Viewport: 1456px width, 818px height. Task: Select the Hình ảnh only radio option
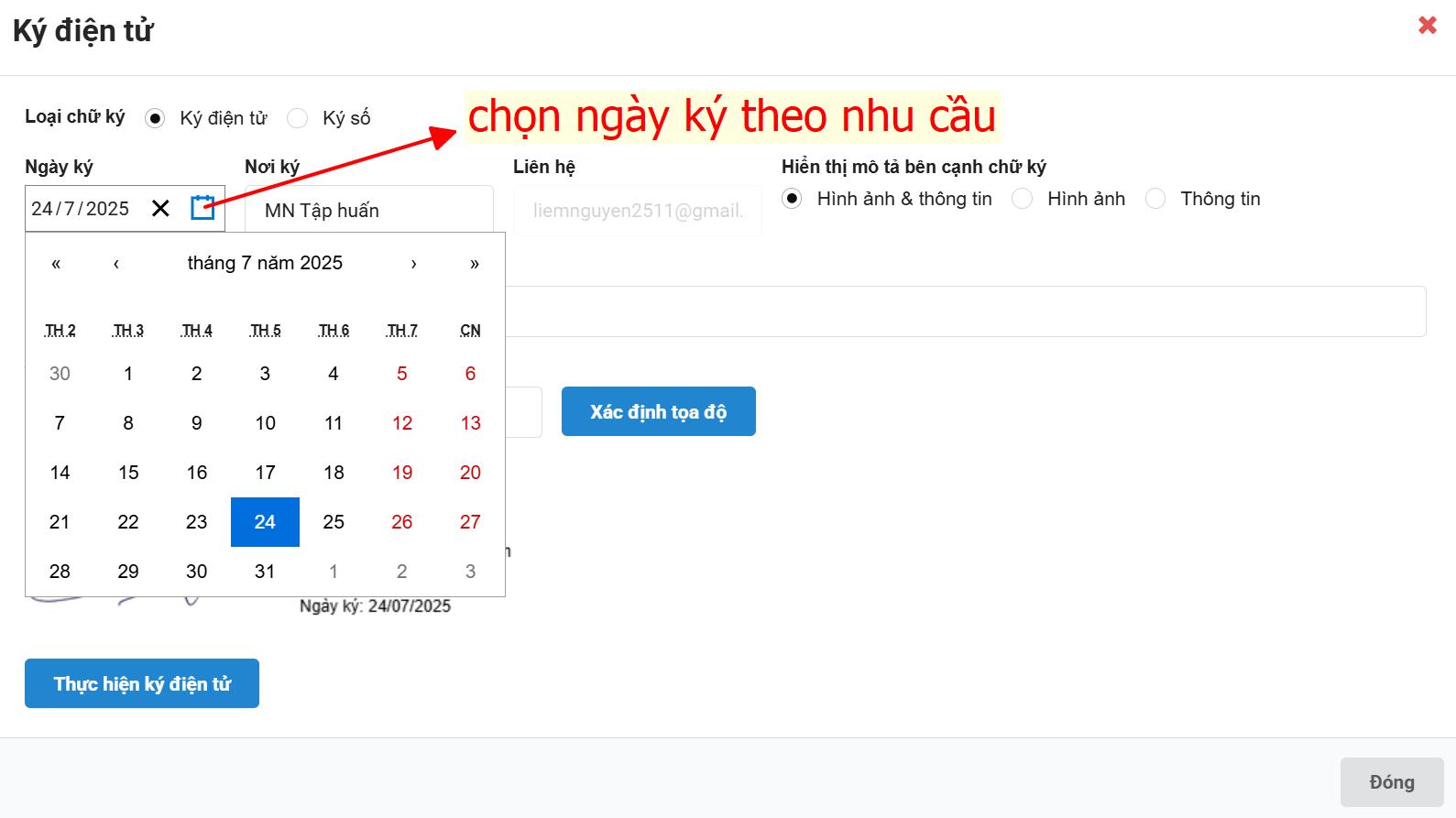pos(1023,199)
